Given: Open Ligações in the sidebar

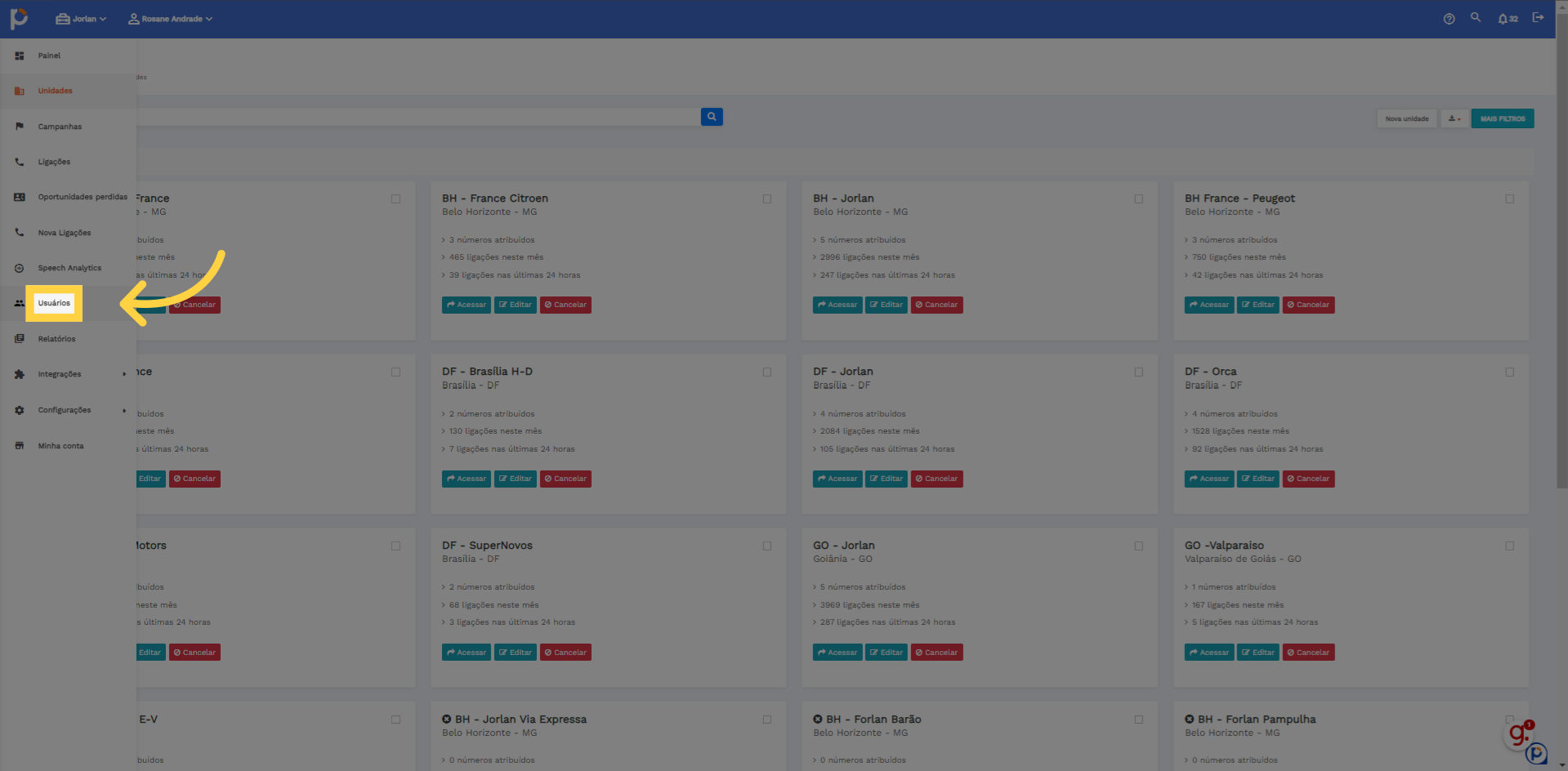Looking at the screenshot, I should click(x=54, y=162).
